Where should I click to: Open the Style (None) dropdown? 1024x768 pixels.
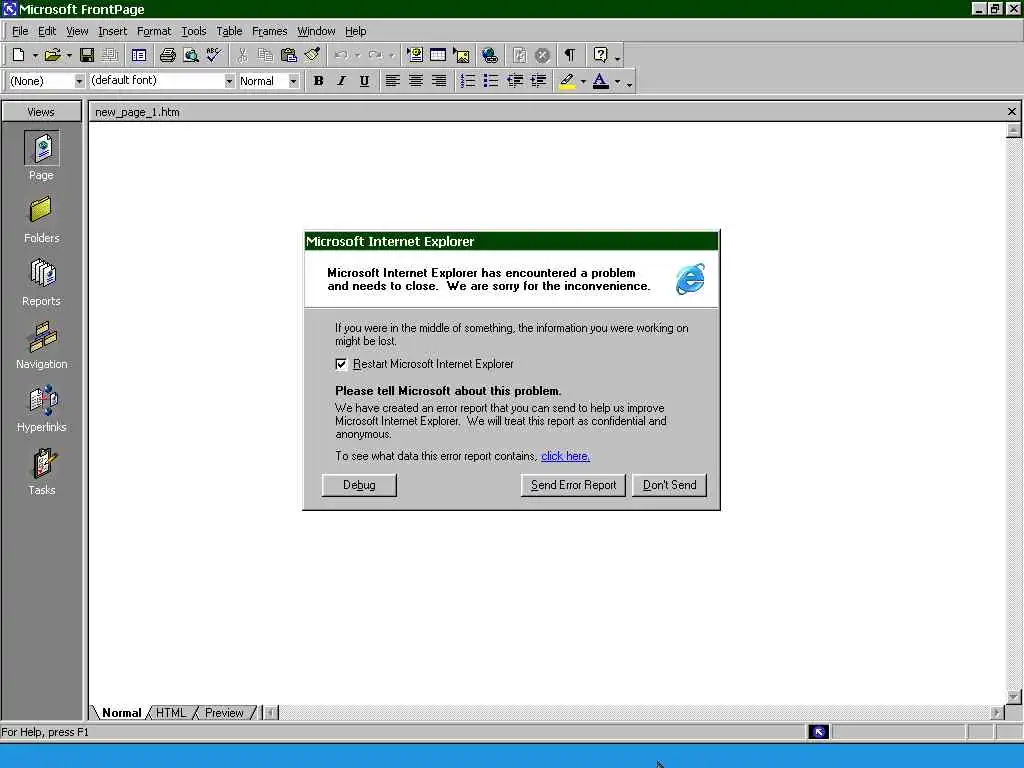click(x=79, y=81)
